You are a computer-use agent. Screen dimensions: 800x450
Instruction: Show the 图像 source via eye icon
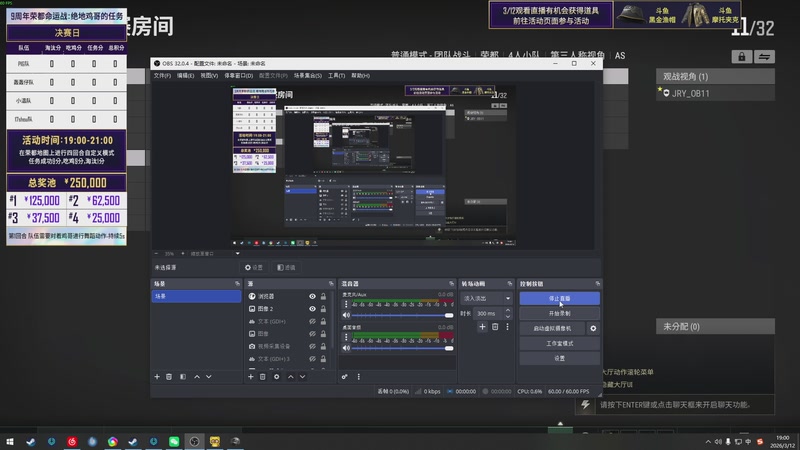312,334
